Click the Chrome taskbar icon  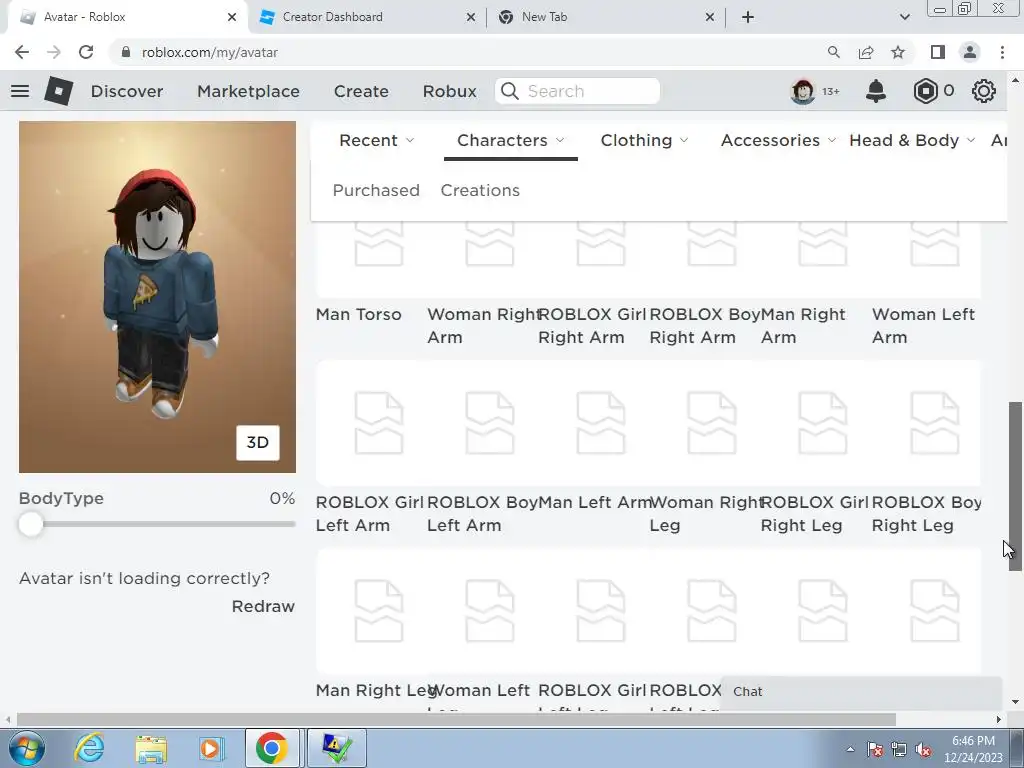tap(272, 748)
